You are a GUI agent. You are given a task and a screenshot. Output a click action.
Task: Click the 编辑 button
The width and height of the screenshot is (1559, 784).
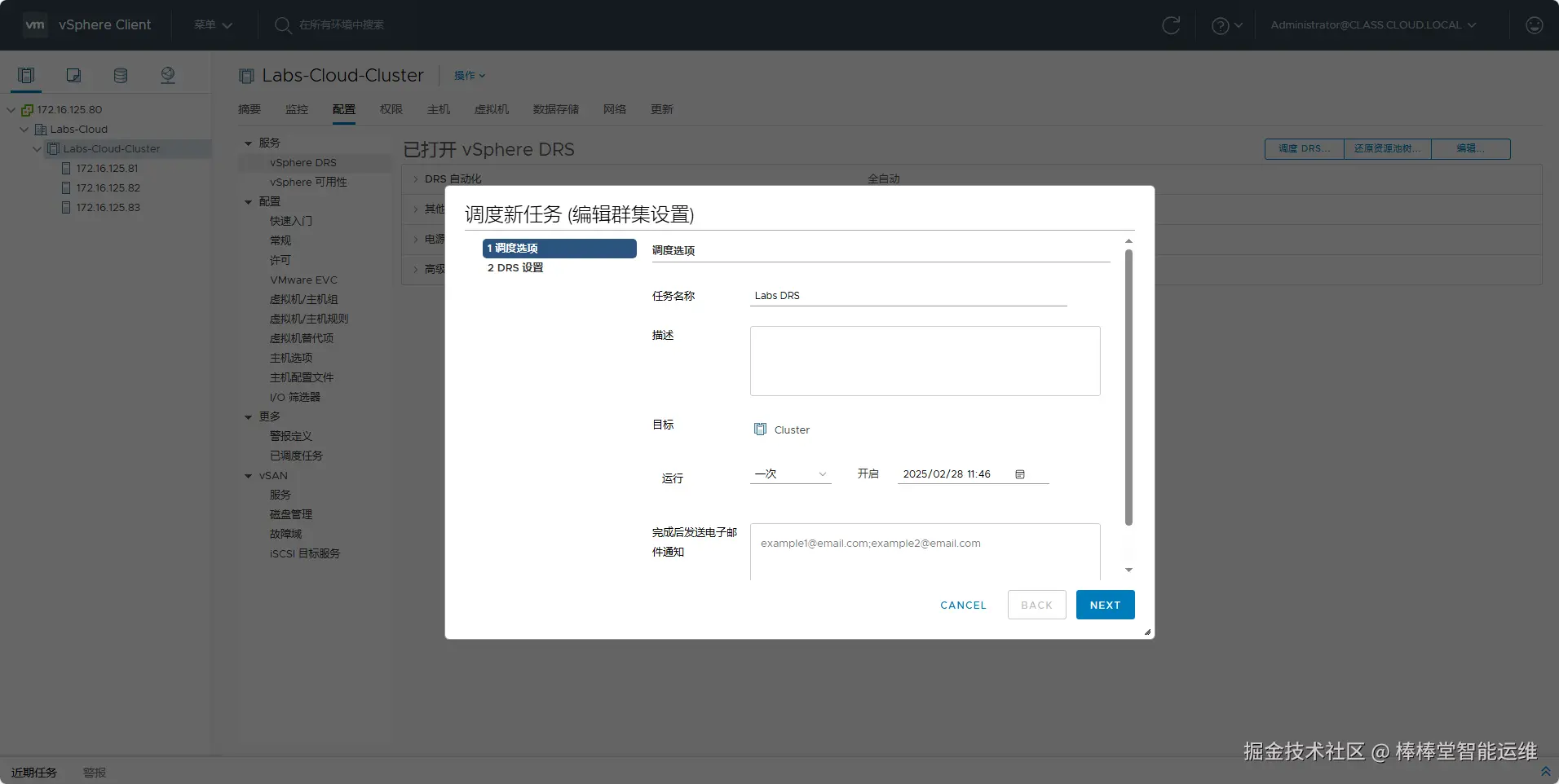click(x=1471, y=149)
